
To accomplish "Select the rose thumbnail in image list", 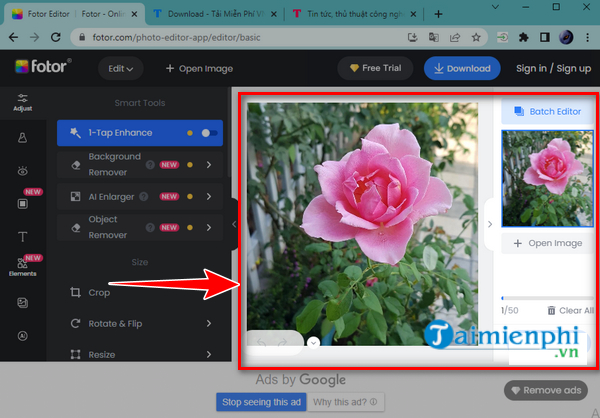I will (548, 178).
